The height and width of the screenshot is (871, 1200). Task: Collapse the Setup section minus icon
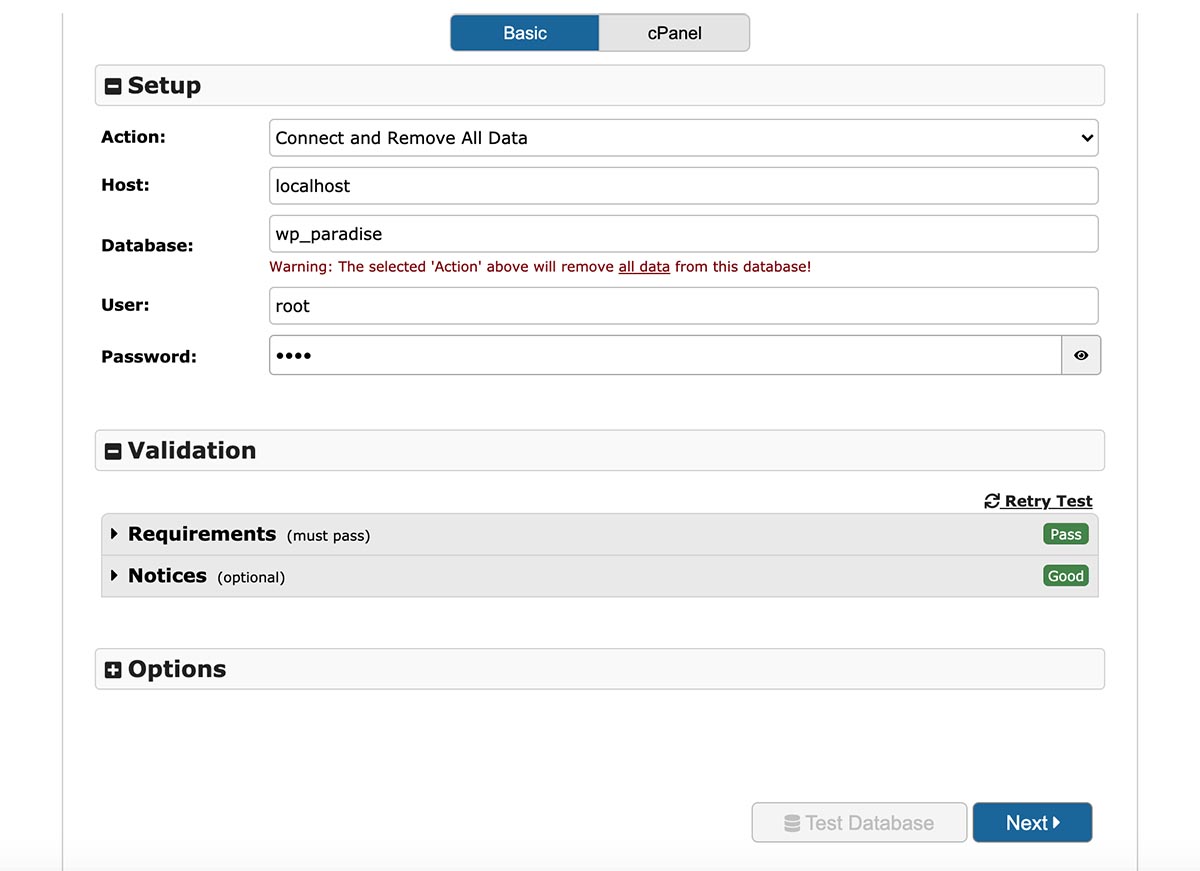113,87
